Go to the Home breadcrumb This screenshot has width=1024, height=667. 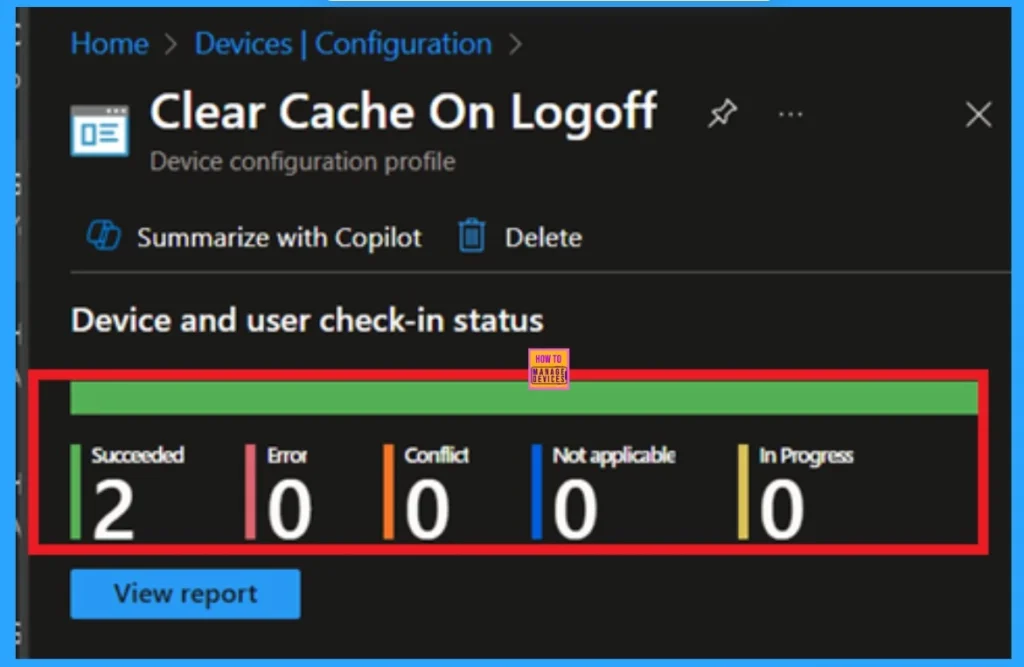tap(110, 44)
